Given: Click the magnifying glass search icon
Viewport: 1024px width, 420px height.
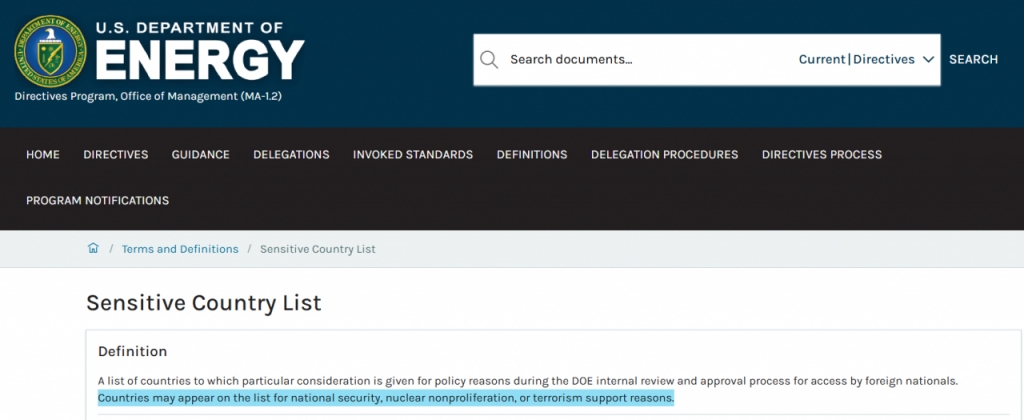Looking at the screenshot, I should [489, 59].
